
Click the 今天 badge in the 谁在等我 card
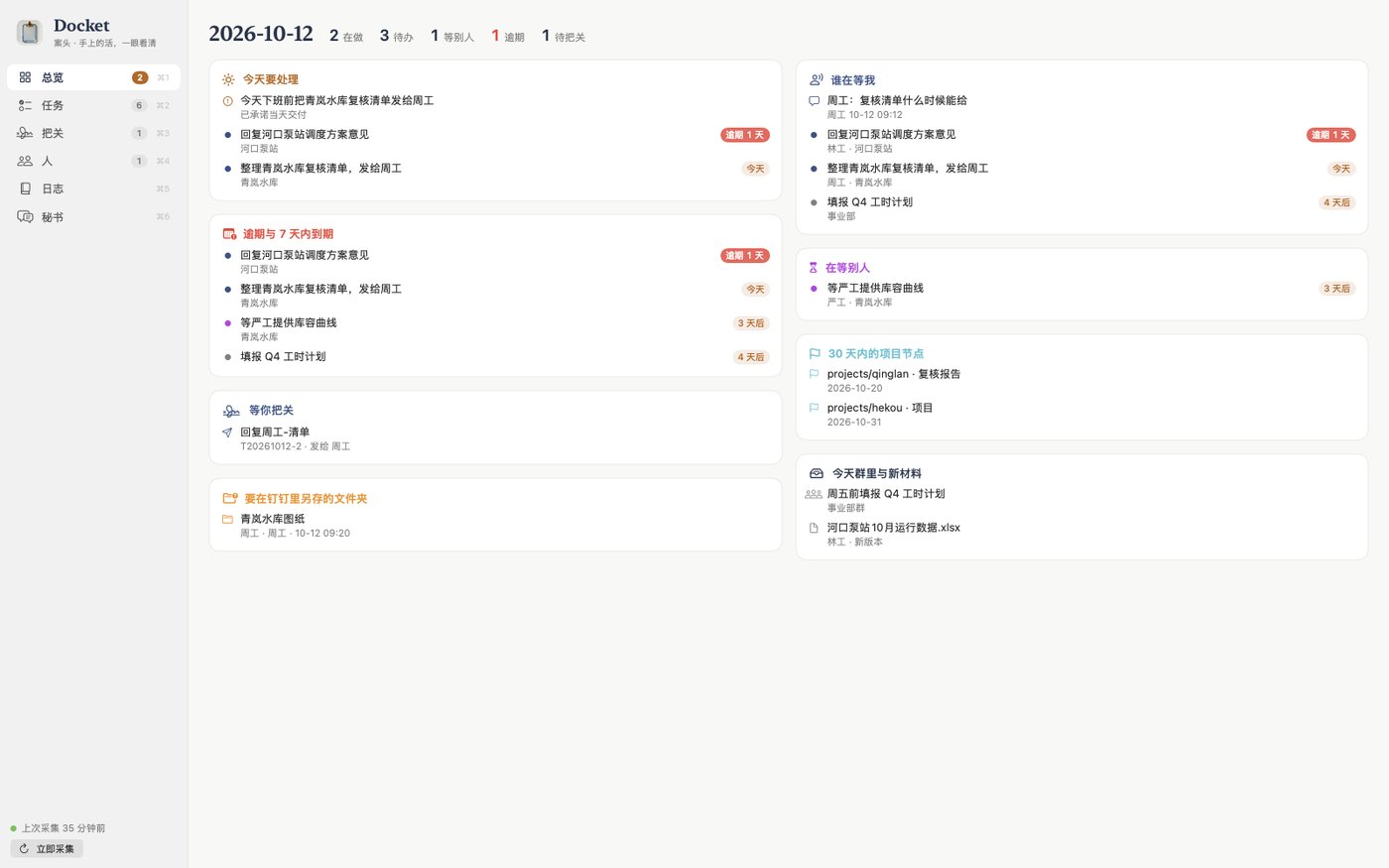(x=1341, y=169)
